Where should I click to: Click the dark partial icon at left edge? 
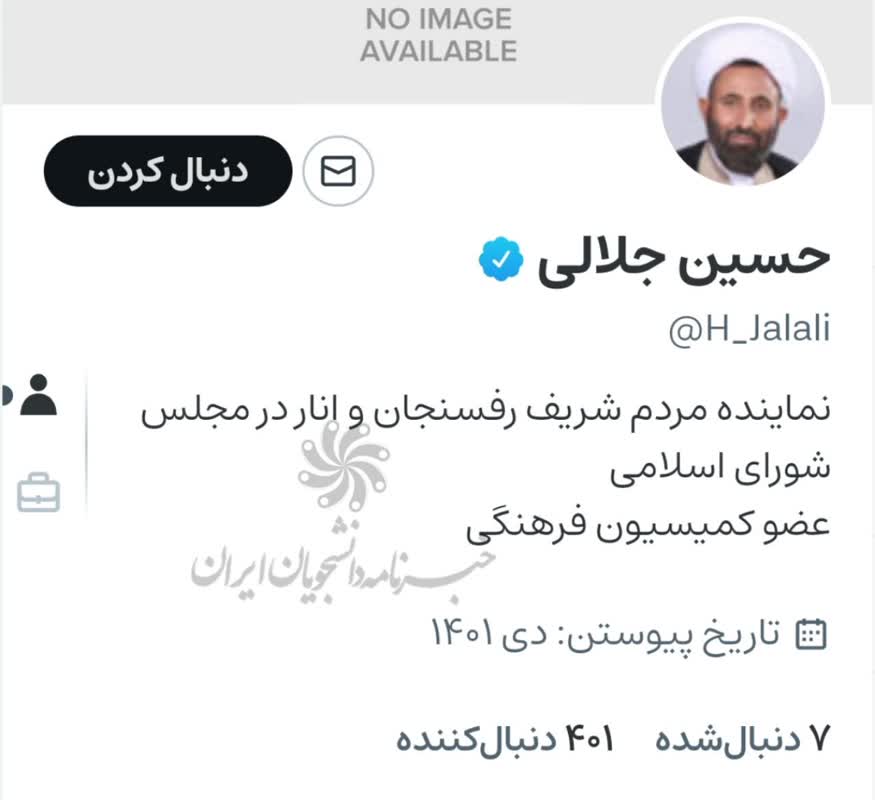[x=7, y=395]
